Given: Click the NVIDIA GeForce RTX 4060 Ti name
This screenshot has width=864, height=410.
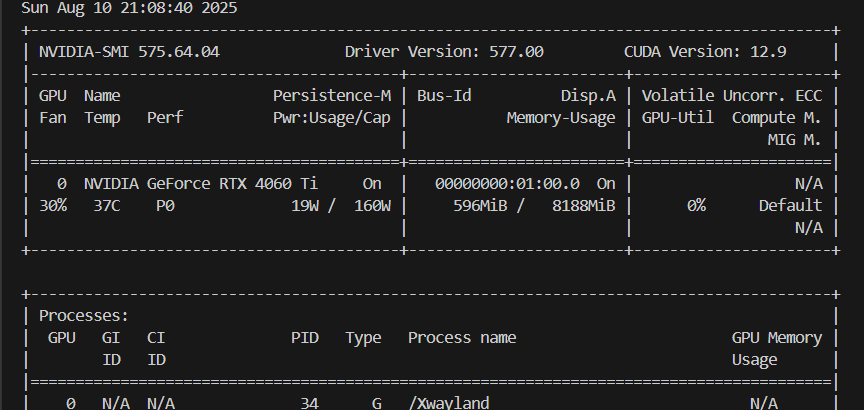Looking at the screenshot, I should click(201, 184).
